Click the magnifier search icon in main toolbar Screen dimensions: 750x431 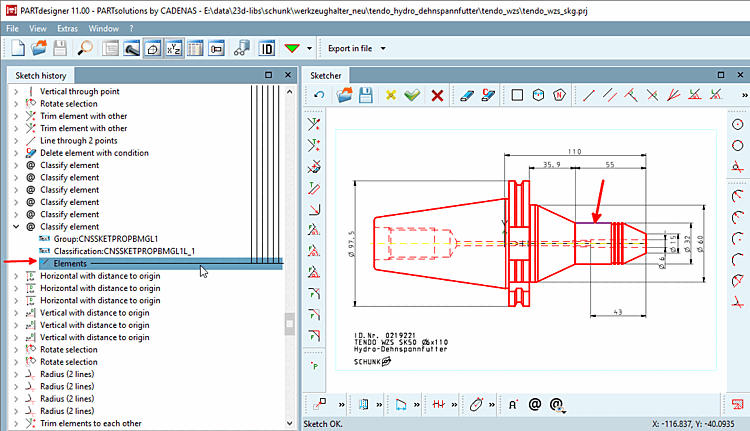tap(85, 48)
